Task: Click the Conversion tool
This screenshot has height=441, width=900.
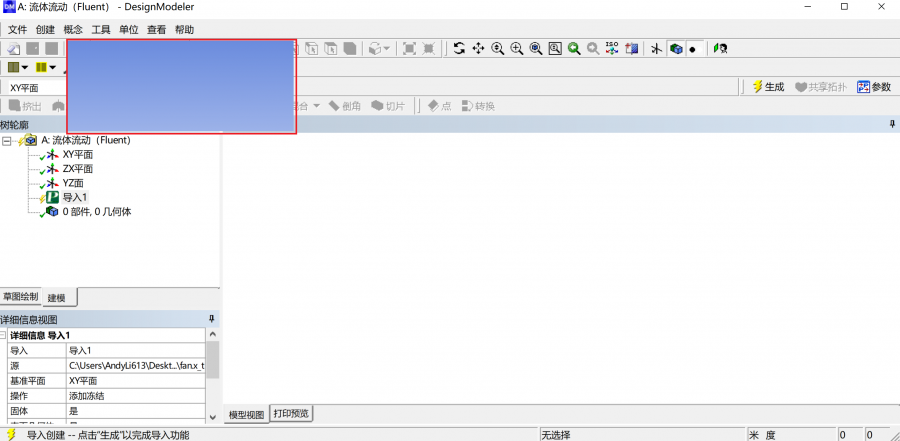Action: click(x=478, y=106)
